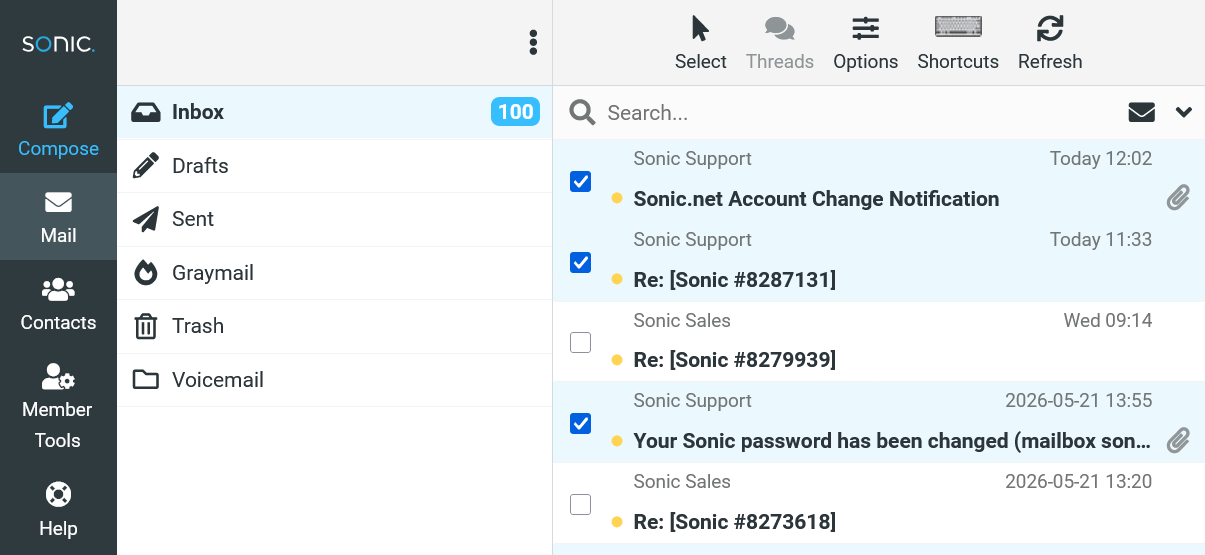Open the email Re: [Sonic #8273618]
The image size is (1205, 555).
pyautogui.click(x=735, y=522)
